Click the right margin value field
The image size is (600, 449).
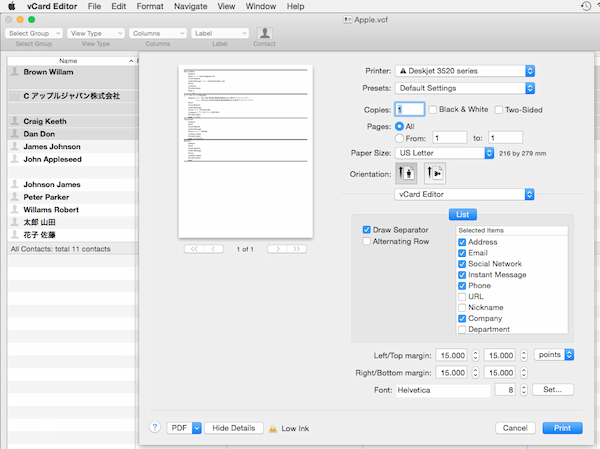pos(452,372)
